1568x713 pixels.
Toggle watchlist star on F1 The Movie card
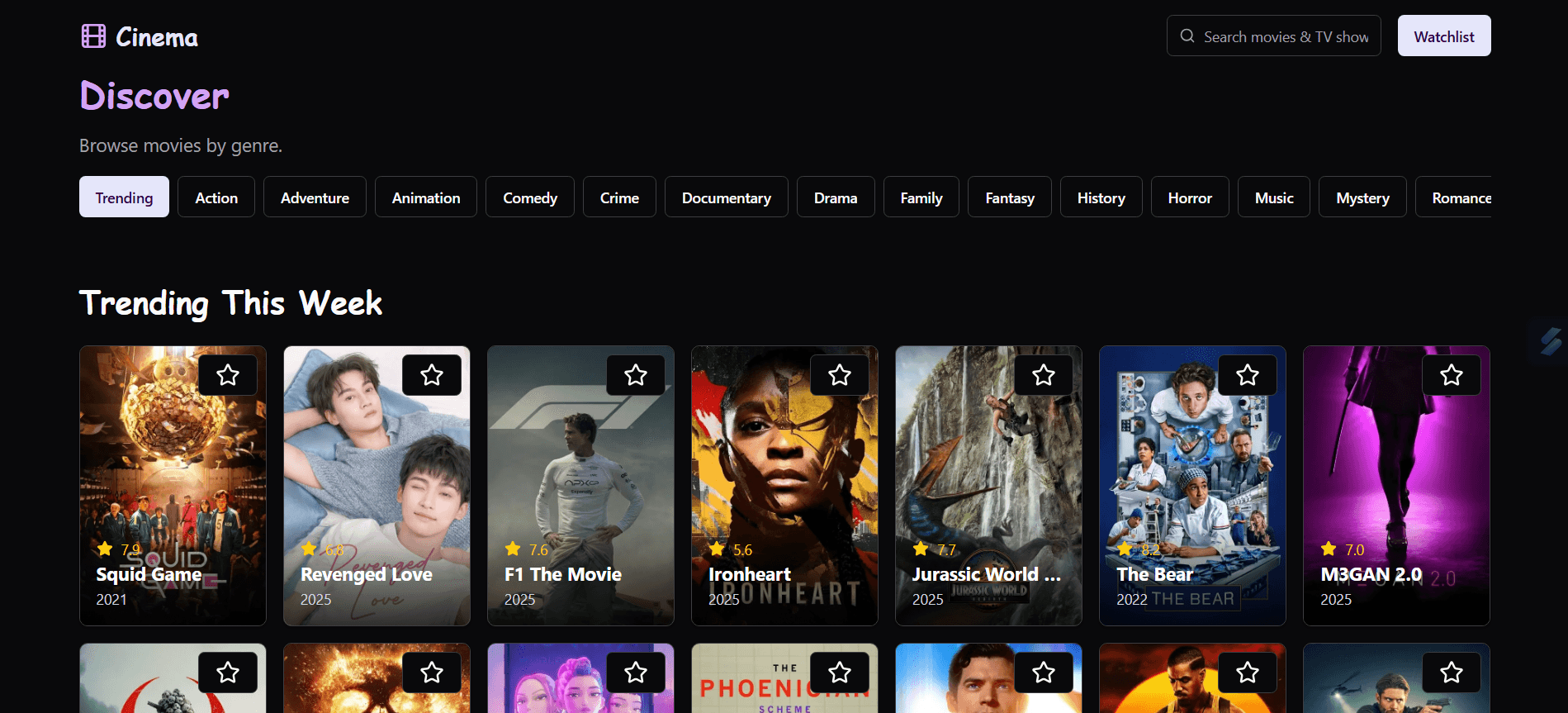coord(636,375)
